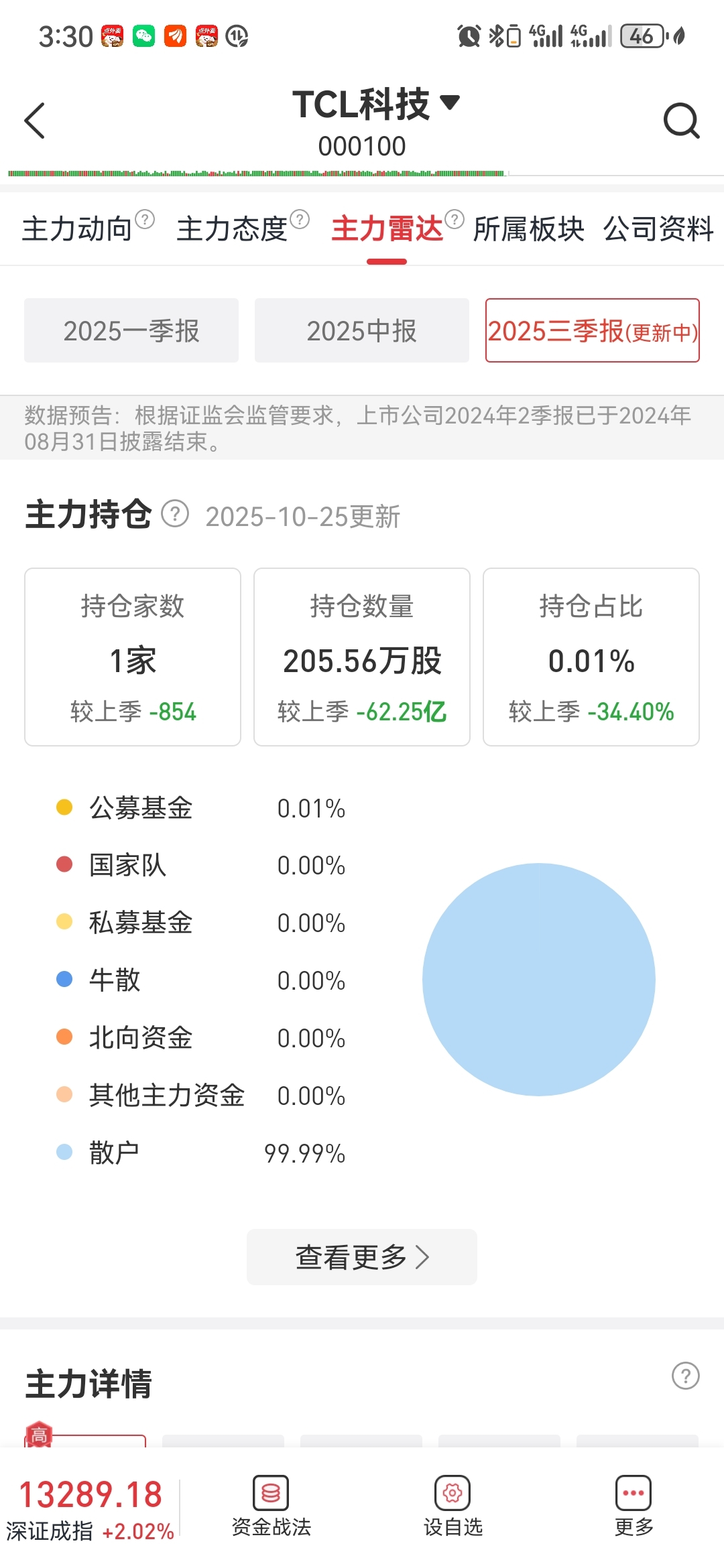Tap the 公募基金 legend row
Viewport: 724px width, 1568px height.
201,807
